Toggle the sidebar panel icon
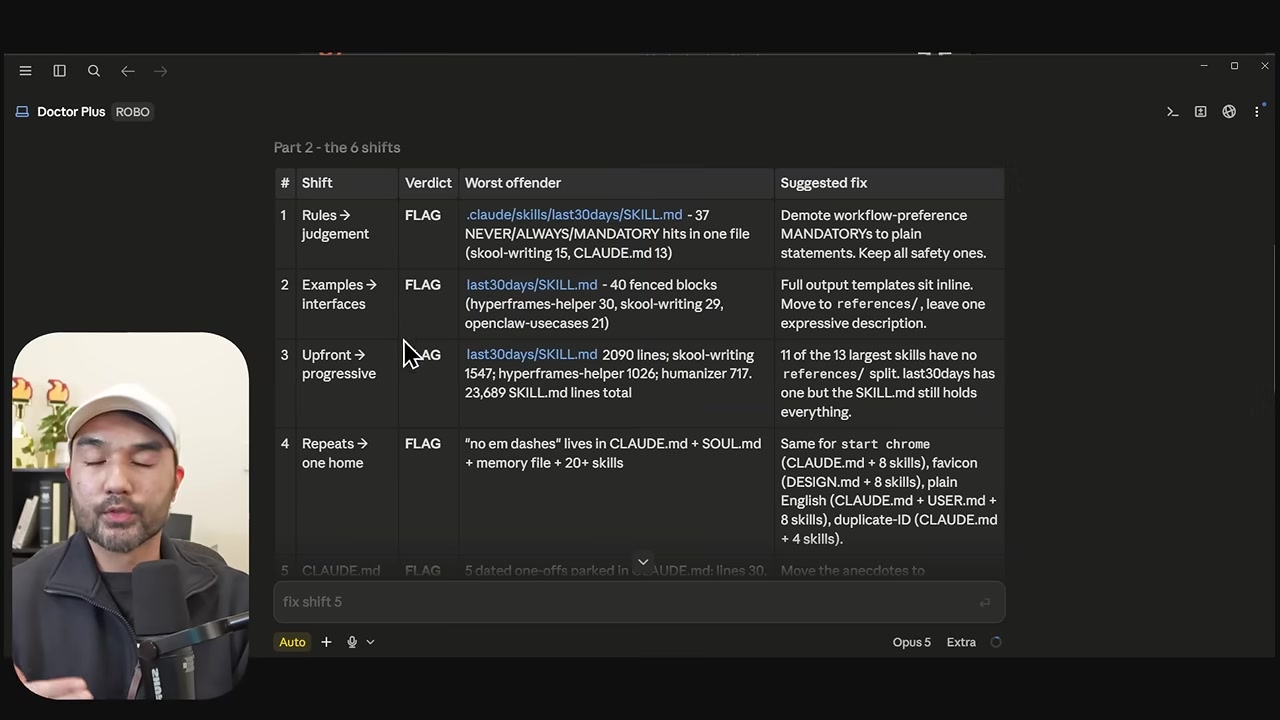Screen dimensions: 1280x720 tap(59, 71)
